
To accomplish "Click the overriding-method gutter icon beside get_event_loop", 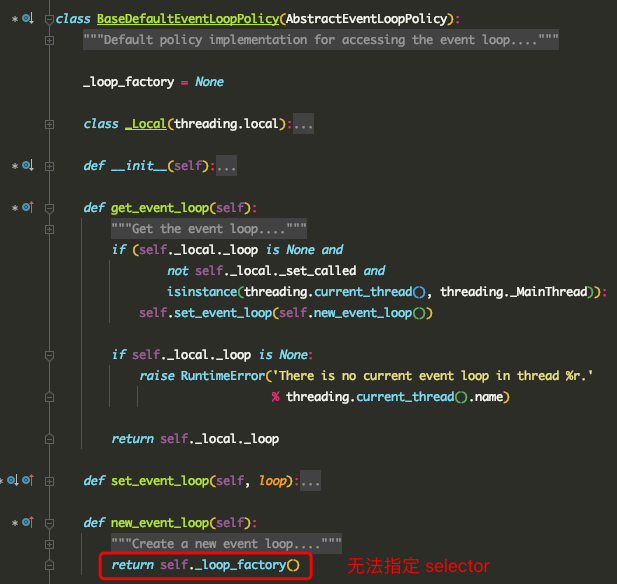I will point(28,207).
